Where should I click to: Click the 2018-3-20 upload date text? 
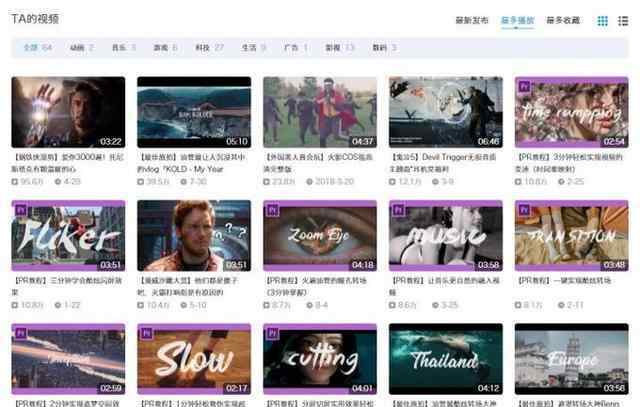coord(334,181)
